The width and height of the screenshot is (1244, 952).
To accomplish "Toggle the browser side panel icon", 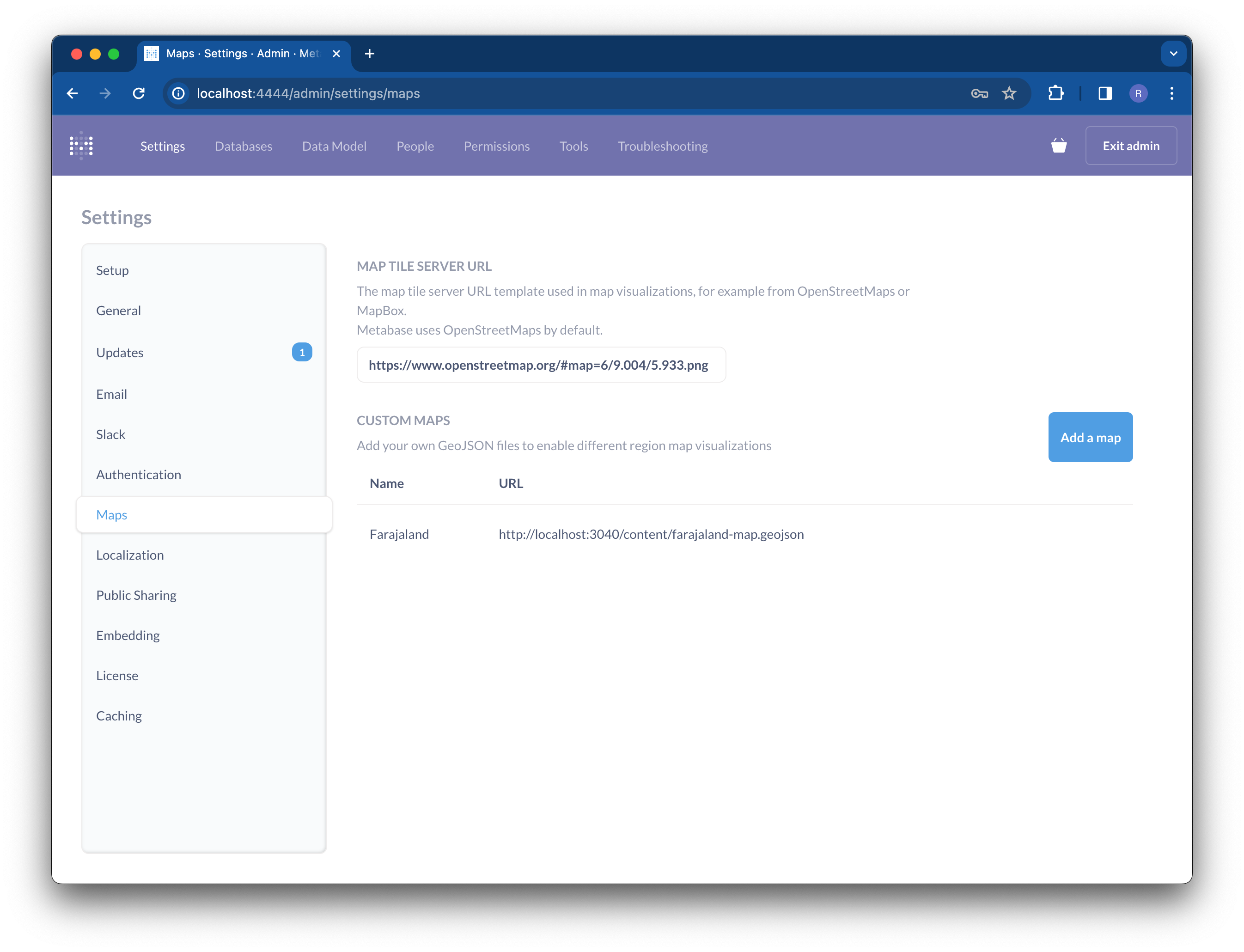I will click(x=1104, y=93).
